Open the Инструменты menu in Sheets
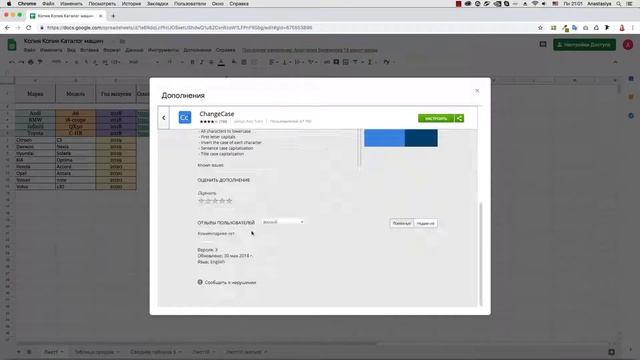The image size is (640, 360). 163,50
